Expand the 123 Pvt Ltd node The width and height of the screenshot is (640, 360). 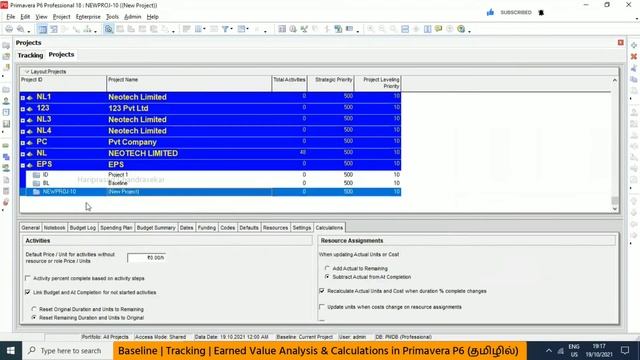pyautogui.click(x=23, y=109)
